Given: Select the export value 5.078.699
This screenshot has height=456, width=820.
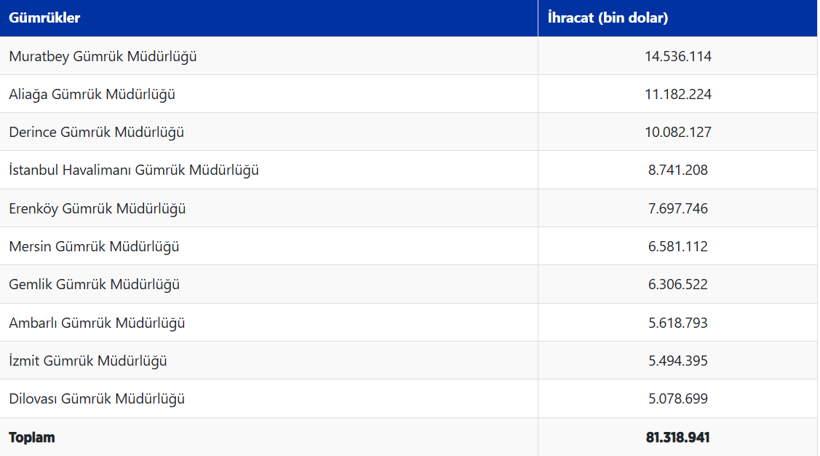Looking at the screenshot, I should [678, 398].
